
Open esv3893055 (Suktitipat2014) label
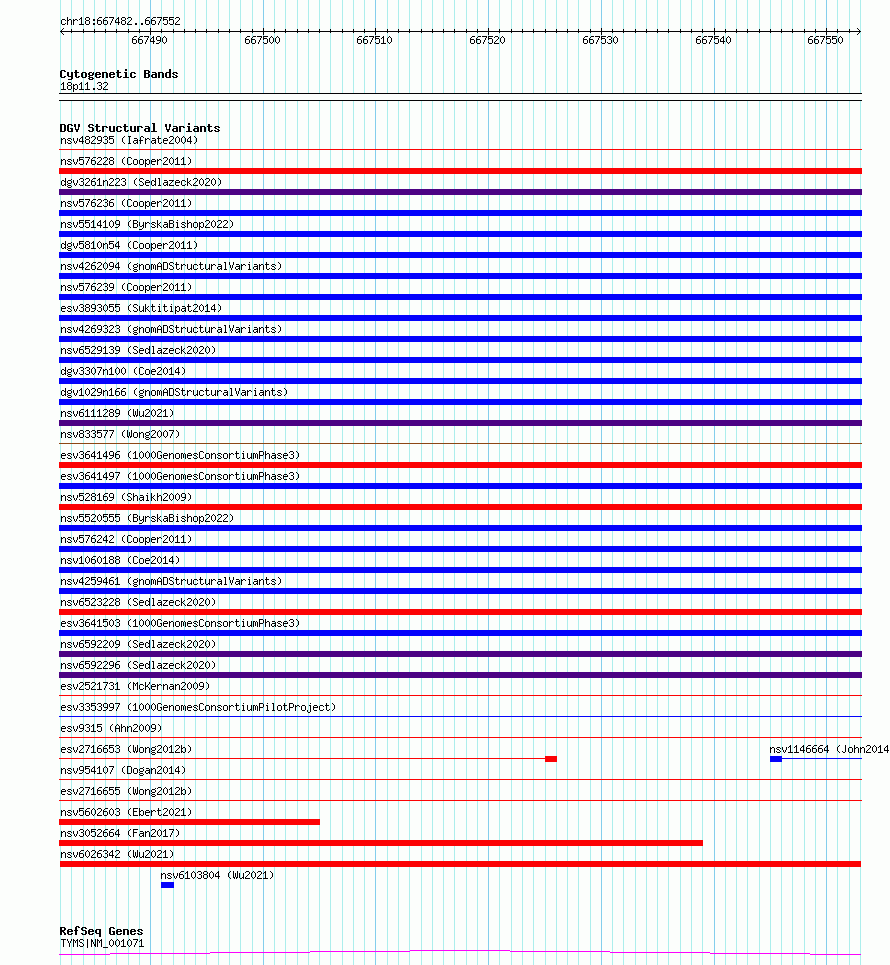(x=141, y=308)
